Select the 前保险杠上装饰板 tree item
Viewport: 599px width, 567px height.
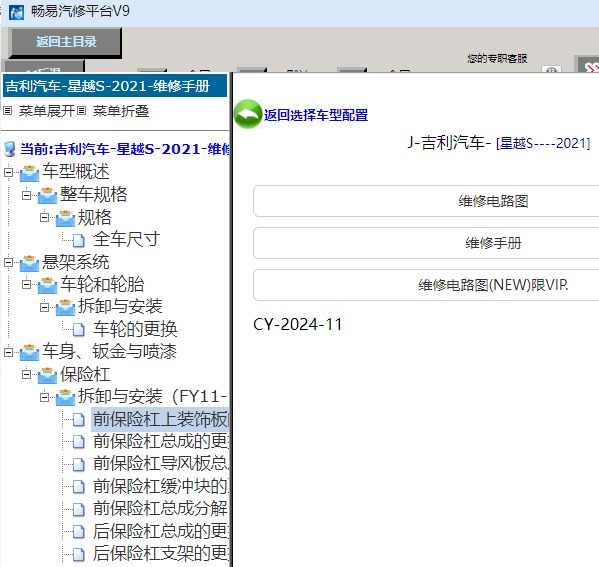tap(160, 420)
